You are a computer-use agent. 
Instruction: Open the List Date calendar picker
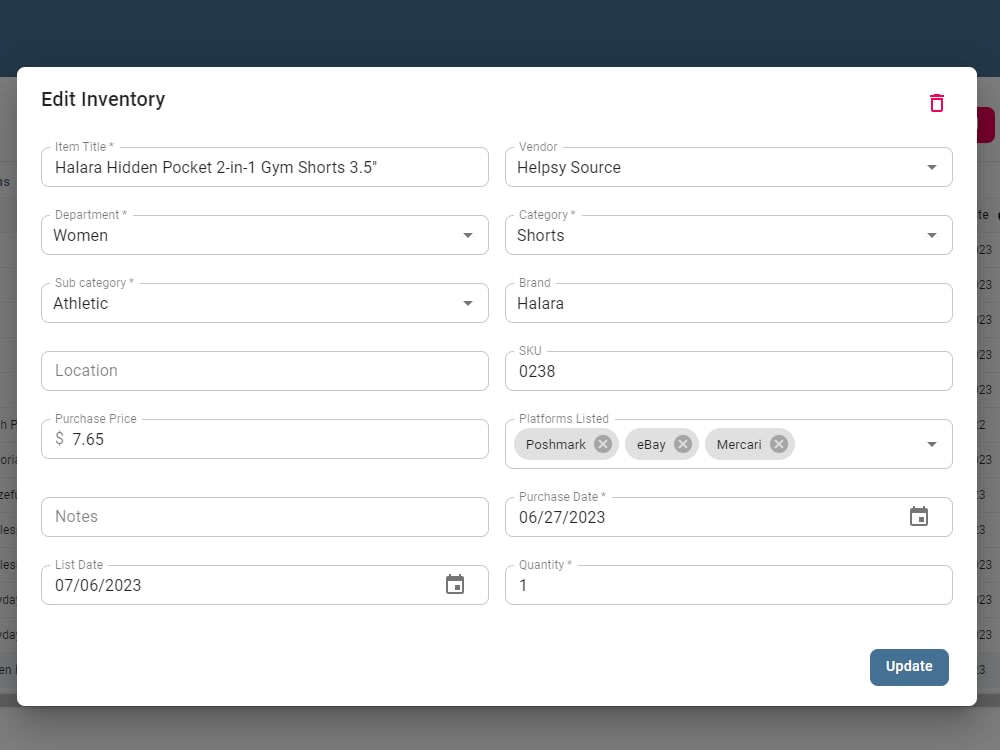point(455,584)
